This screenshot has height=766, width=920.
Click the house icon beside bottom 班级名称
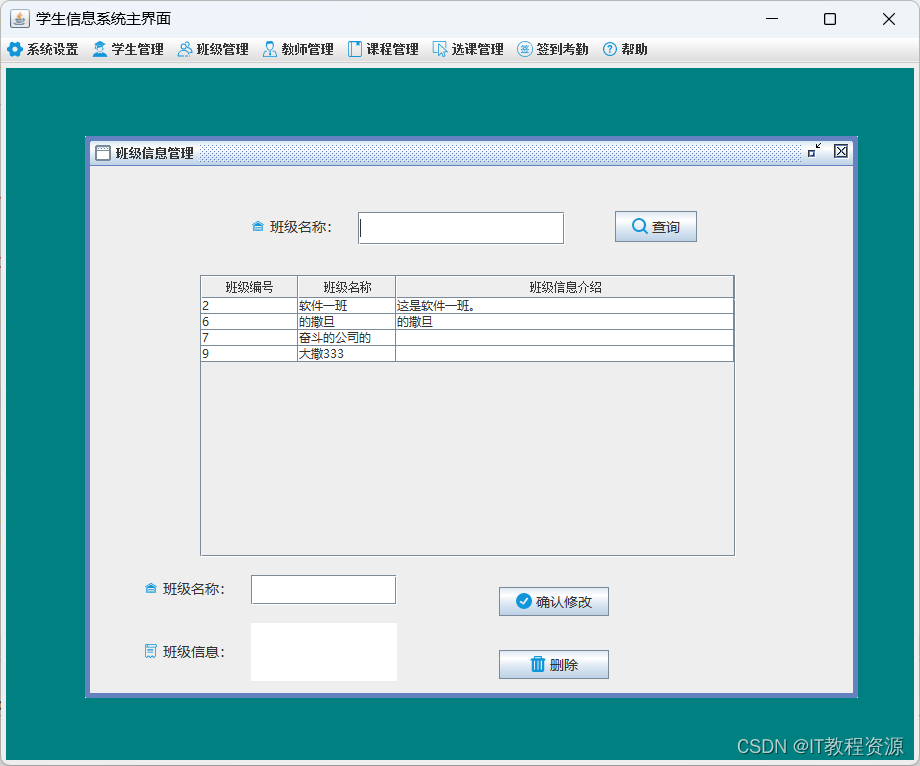coord(151,588)
